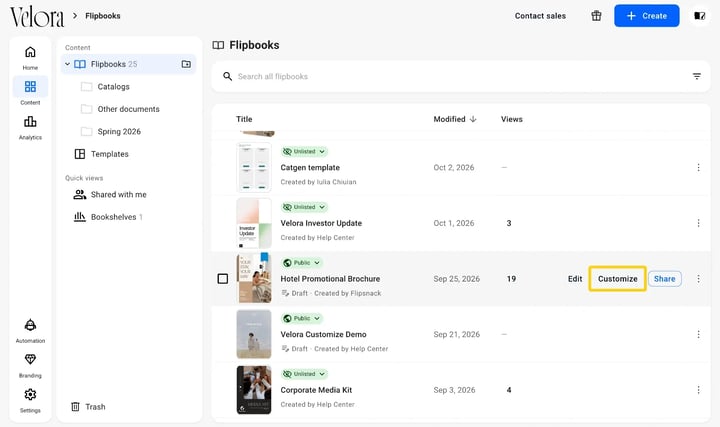Click the Flipbooks book icon in page heading

(x=218, y=45)
